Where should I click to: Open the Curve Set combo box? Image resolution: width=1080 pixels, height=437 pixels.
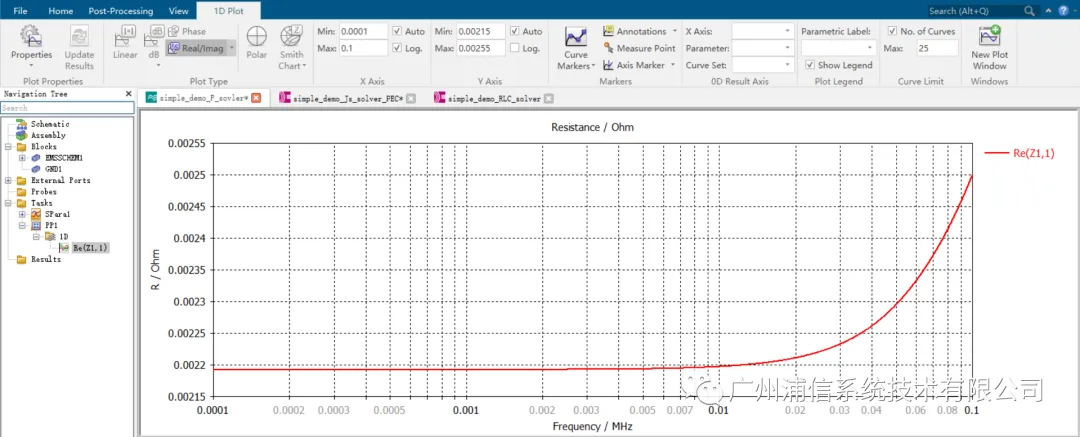[762, 65]
